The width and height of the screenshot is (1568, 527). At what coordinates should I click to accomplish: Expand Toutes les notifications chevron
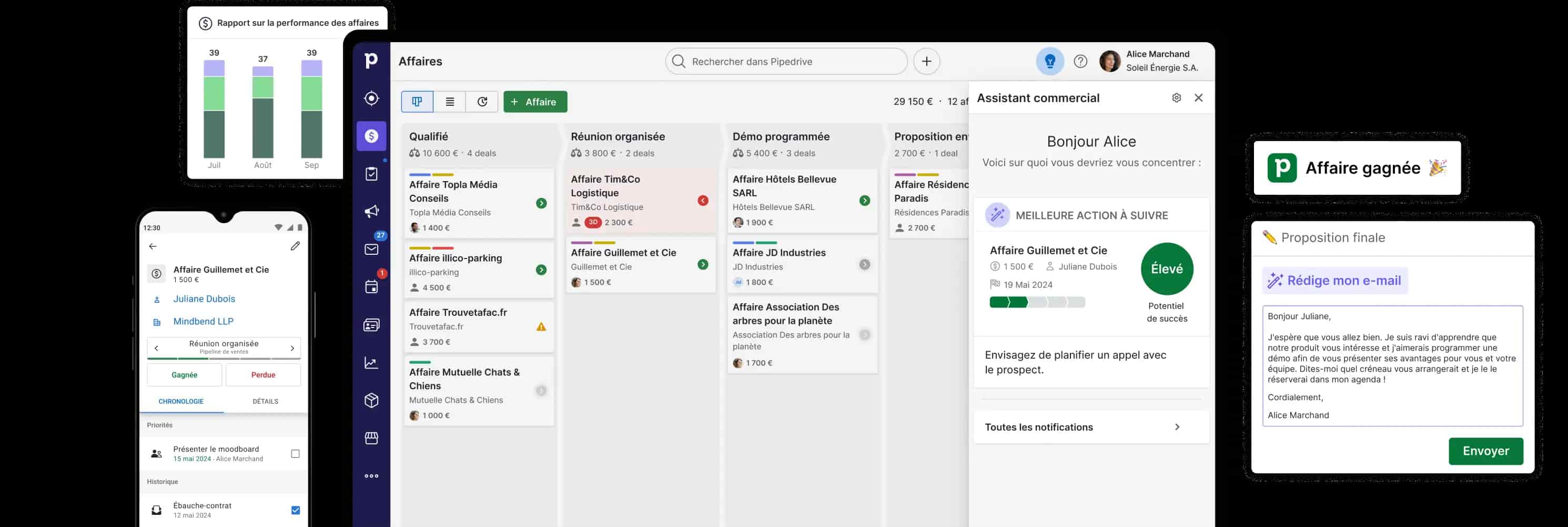tap(1177, 427)
